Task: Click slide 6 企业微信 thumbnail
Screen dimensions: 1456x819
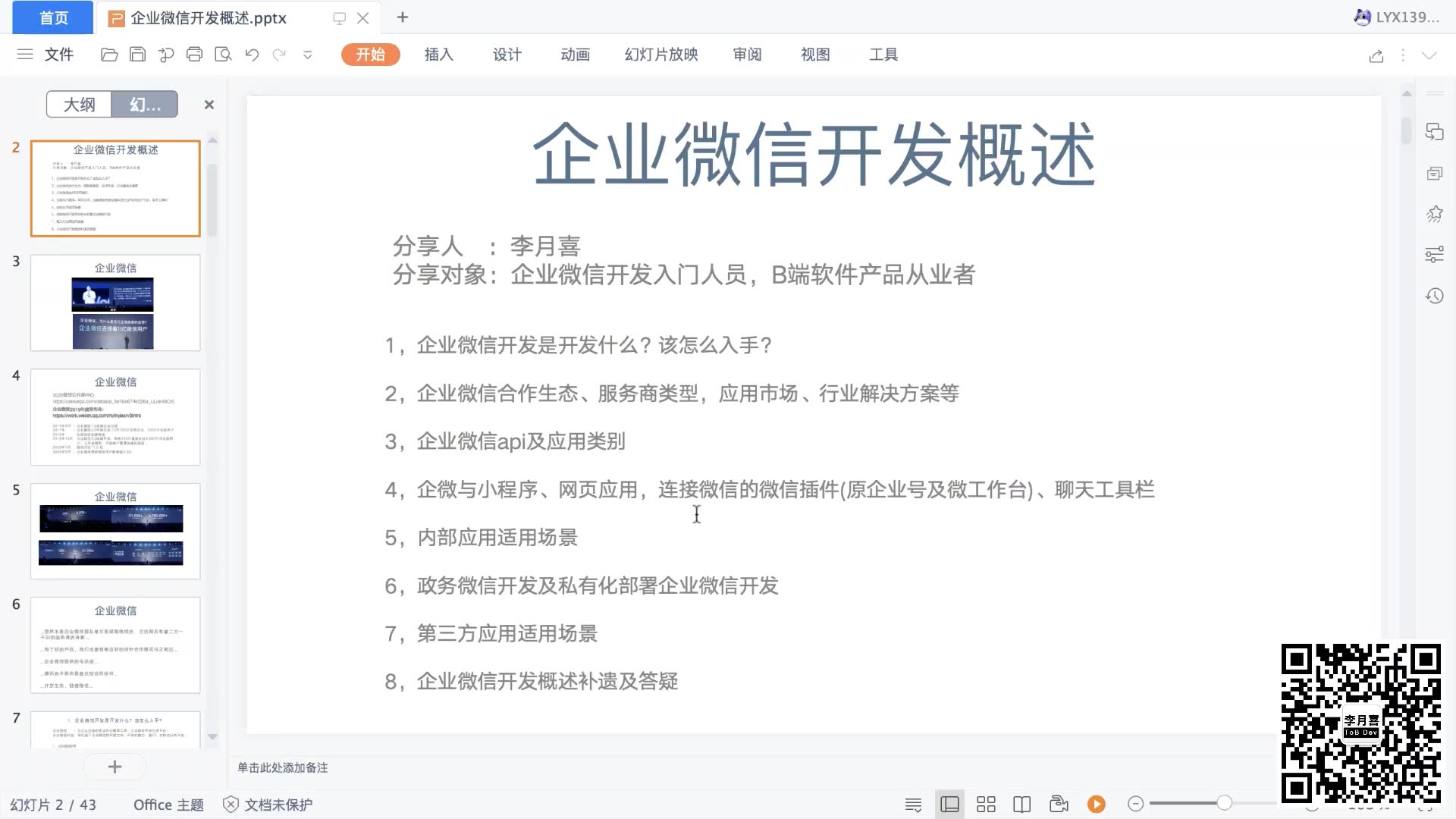Action: [x=114, y=645]
